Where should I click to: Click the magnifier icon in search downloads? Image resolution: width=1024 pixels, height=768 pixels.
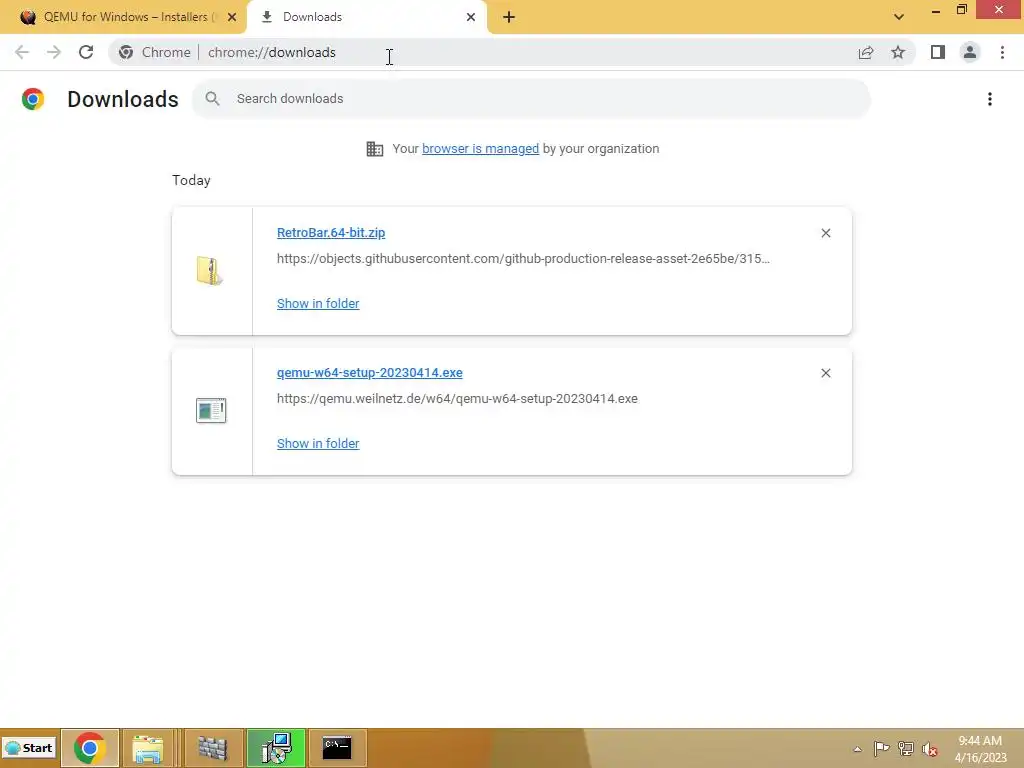212,99
